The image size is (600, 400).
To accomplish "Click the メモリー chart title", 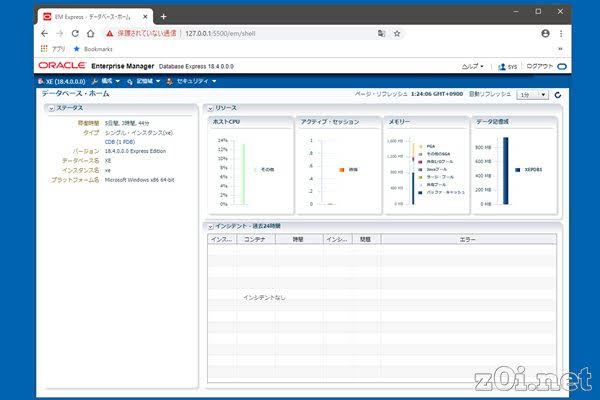I will point(399,122).
